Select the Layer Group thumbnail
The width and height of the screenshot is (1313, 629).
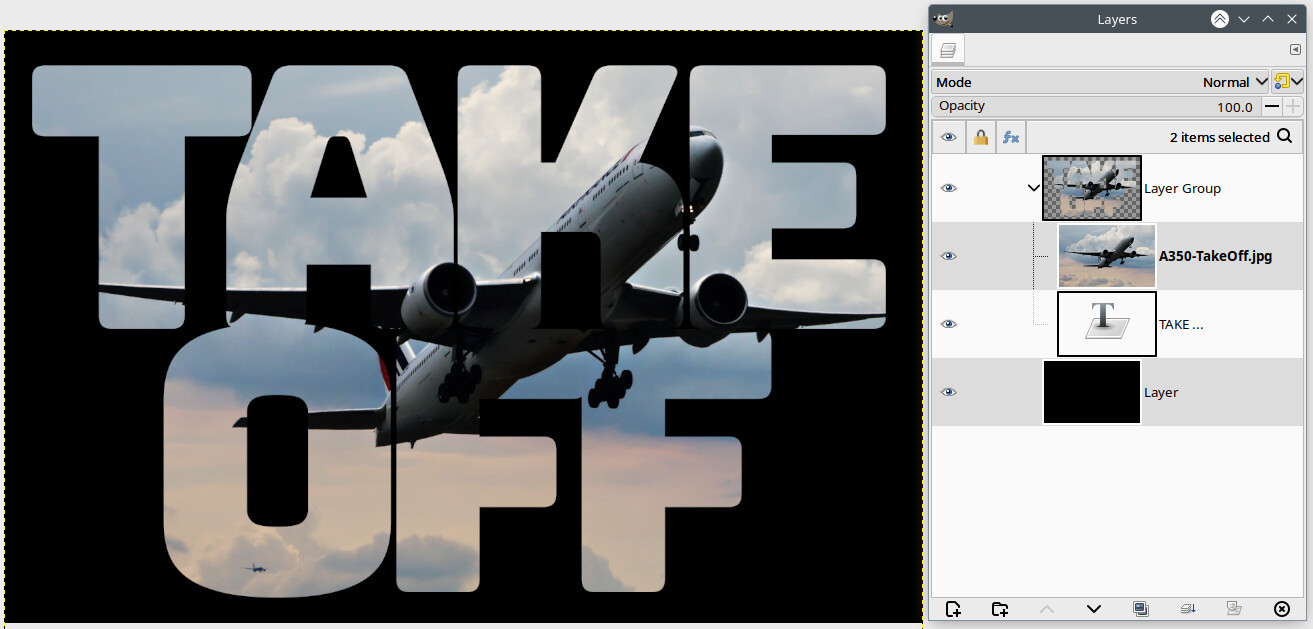1092,188
